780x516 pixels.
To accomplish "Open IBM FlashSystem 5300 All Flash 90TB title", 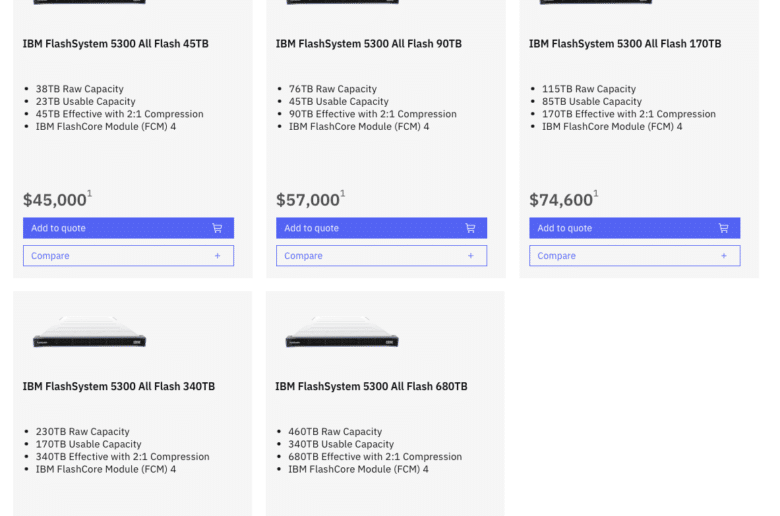I will click(x=369, y=44).
